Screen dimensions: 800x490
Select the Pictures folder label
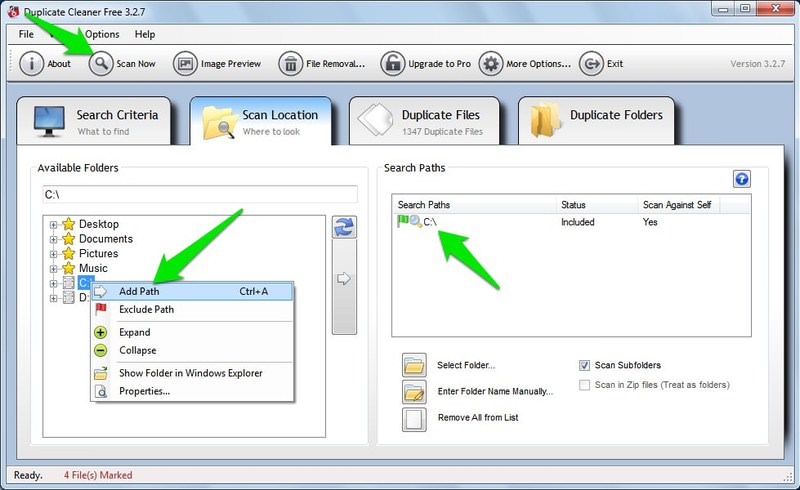pyautogui.click(x=98, y=254)
